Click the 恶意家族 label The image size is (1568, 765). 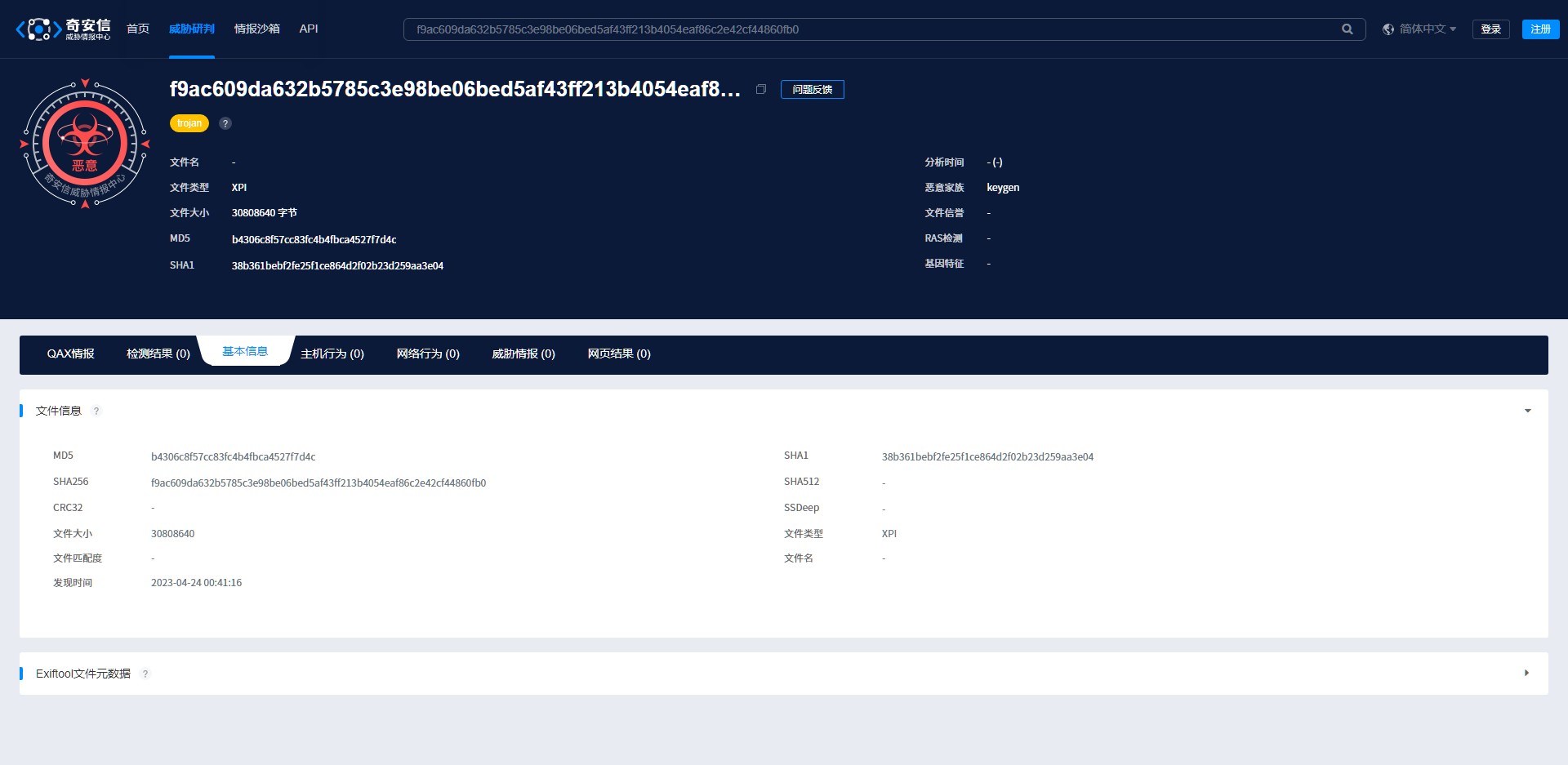point(944,188)
